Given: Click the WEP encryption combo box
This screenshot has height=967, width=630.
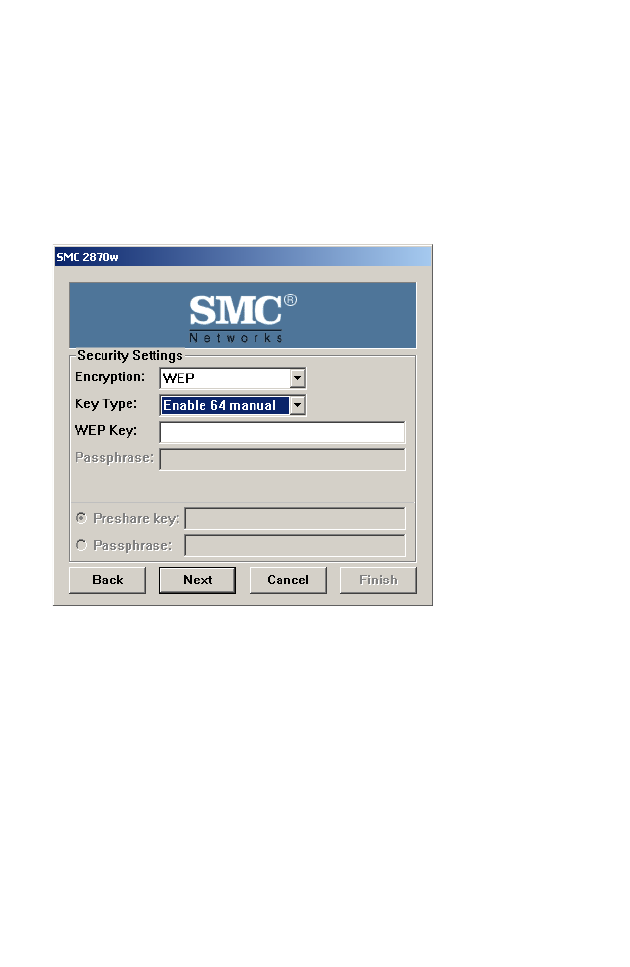Looking at the screenshot, I should [232, 378].
